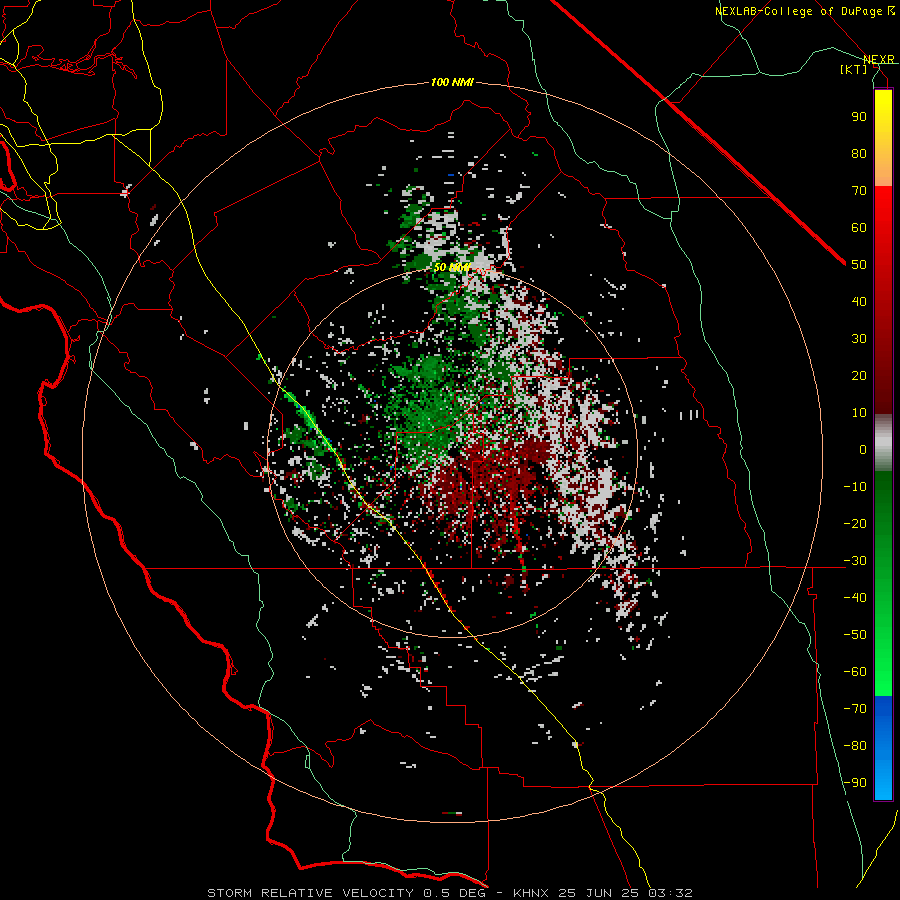Click the 80 value on velocity scale
The height and width of the screenshot is (900, 900).
point(859,153)
